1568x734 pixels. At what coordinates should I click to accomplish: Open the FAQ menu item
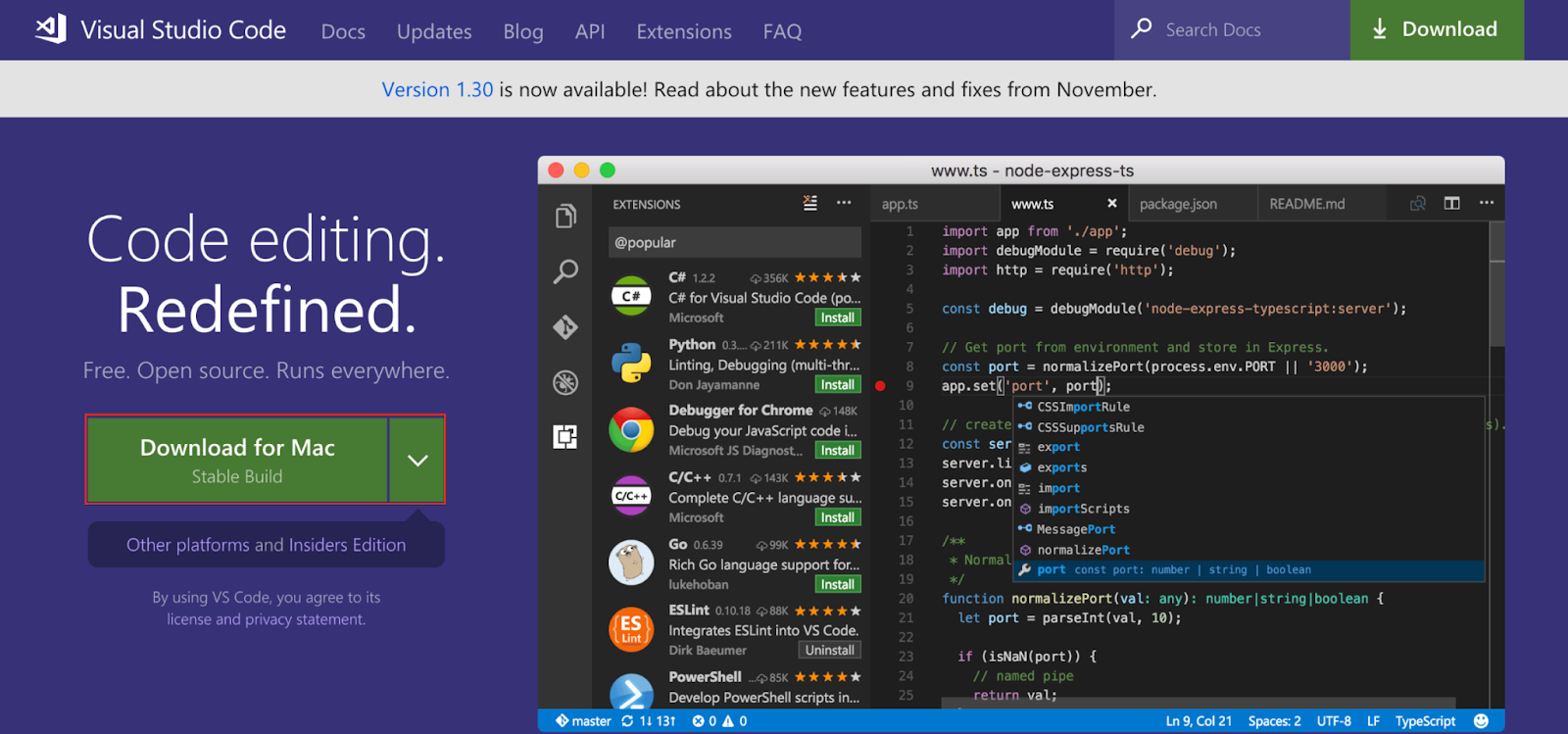[x=782, y=31]
